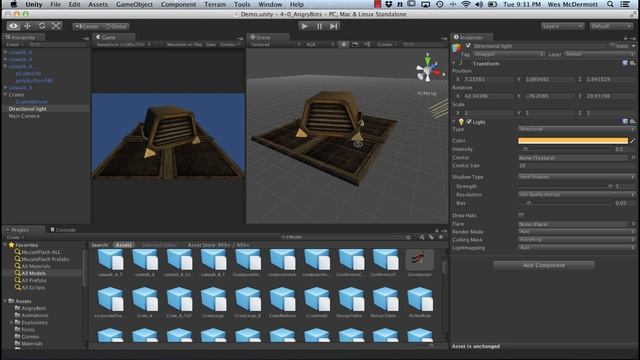
Task: Open the RGB render mode dropdown
Action: pos(320,44)
